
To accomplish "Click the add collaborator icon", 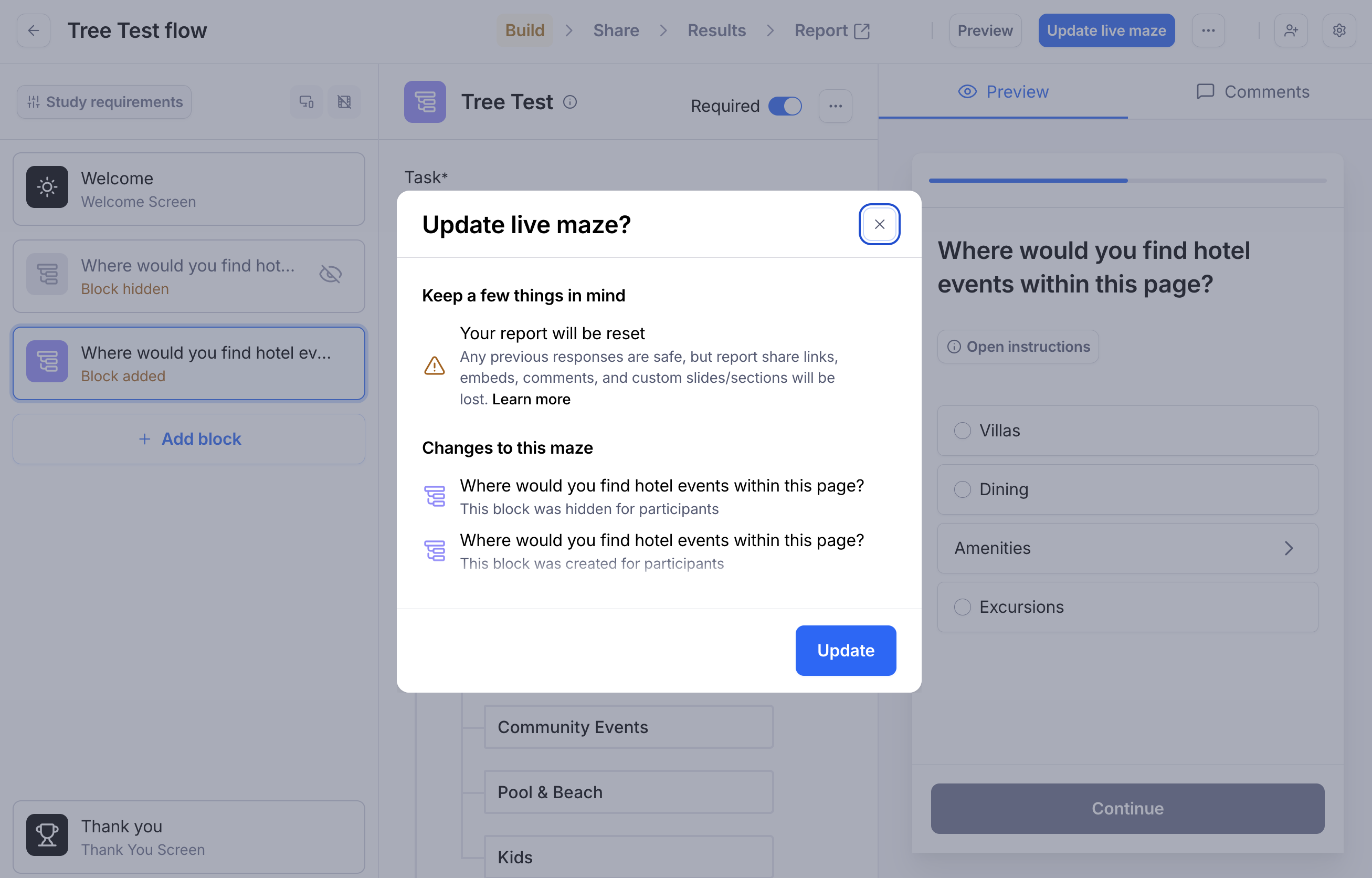I will [x=1291, y=30].
